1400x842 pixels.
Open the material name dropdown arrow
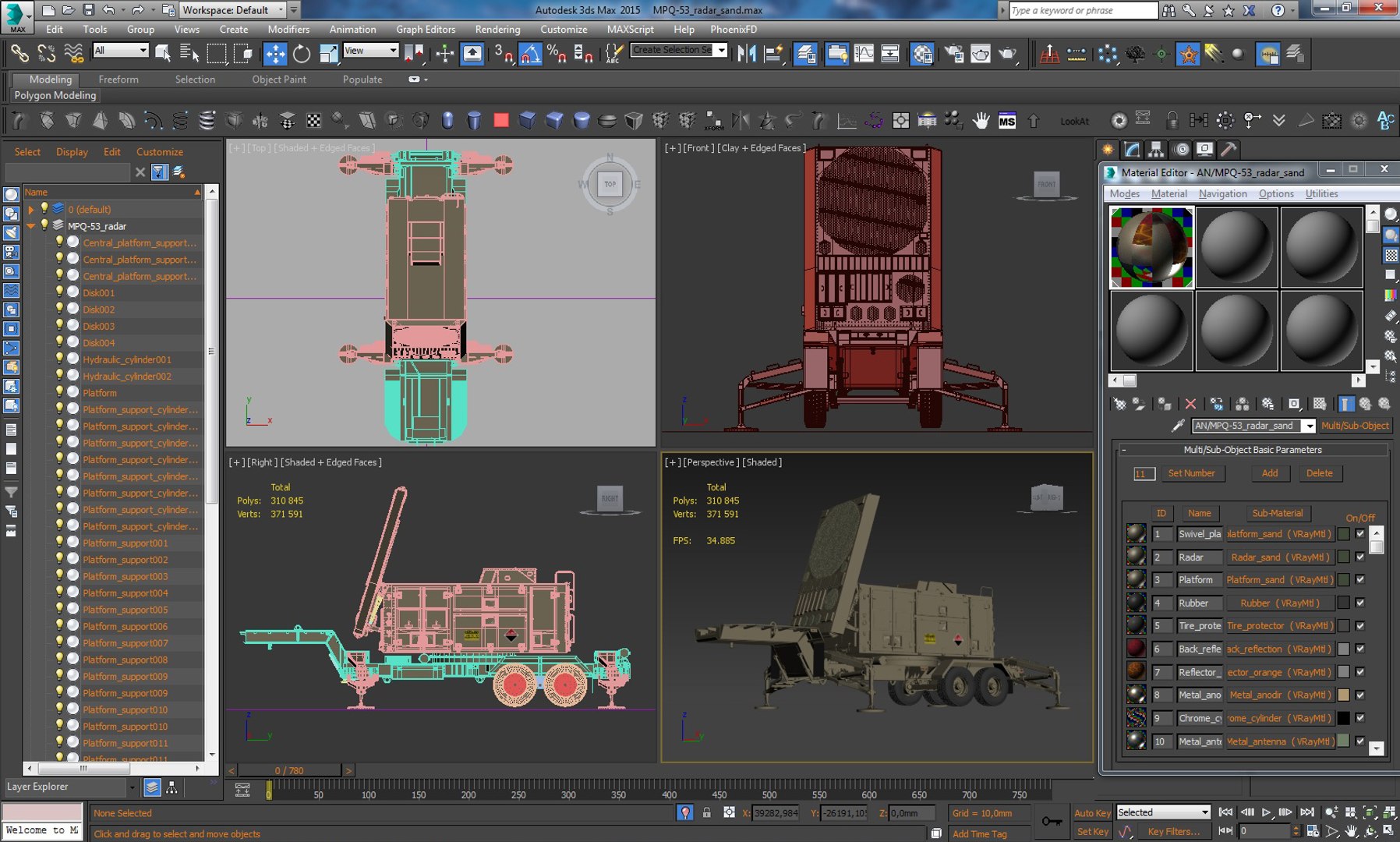(x=1310, y=426)
